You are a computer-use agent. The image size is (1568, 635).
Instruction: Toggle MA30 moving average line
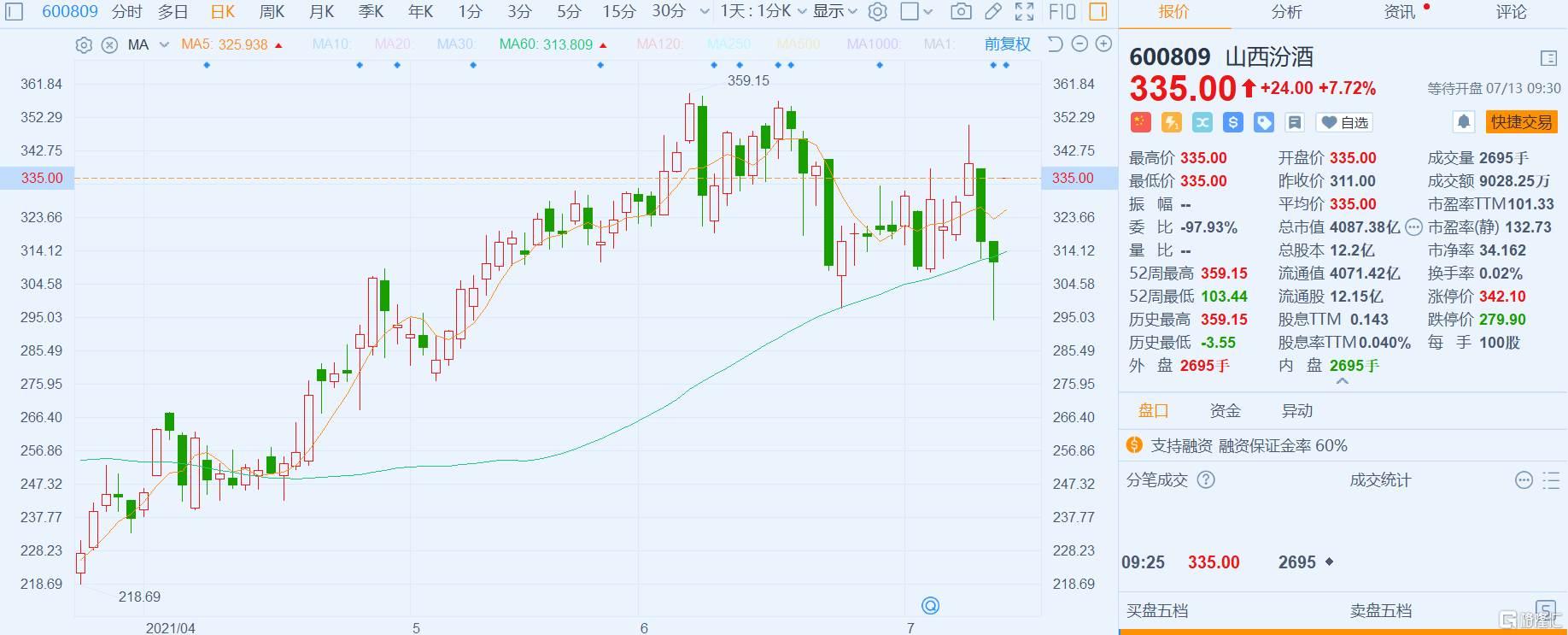(x=456, y=44)
